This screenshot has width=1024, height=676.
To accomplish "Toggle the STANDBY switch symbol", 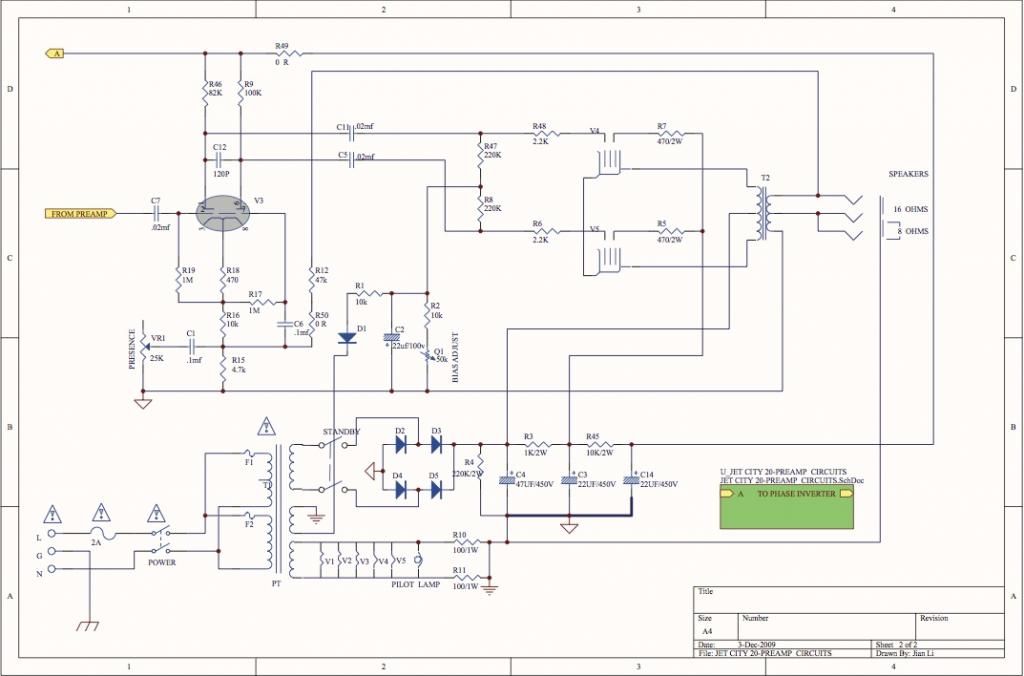I will [x=332, y=467].
